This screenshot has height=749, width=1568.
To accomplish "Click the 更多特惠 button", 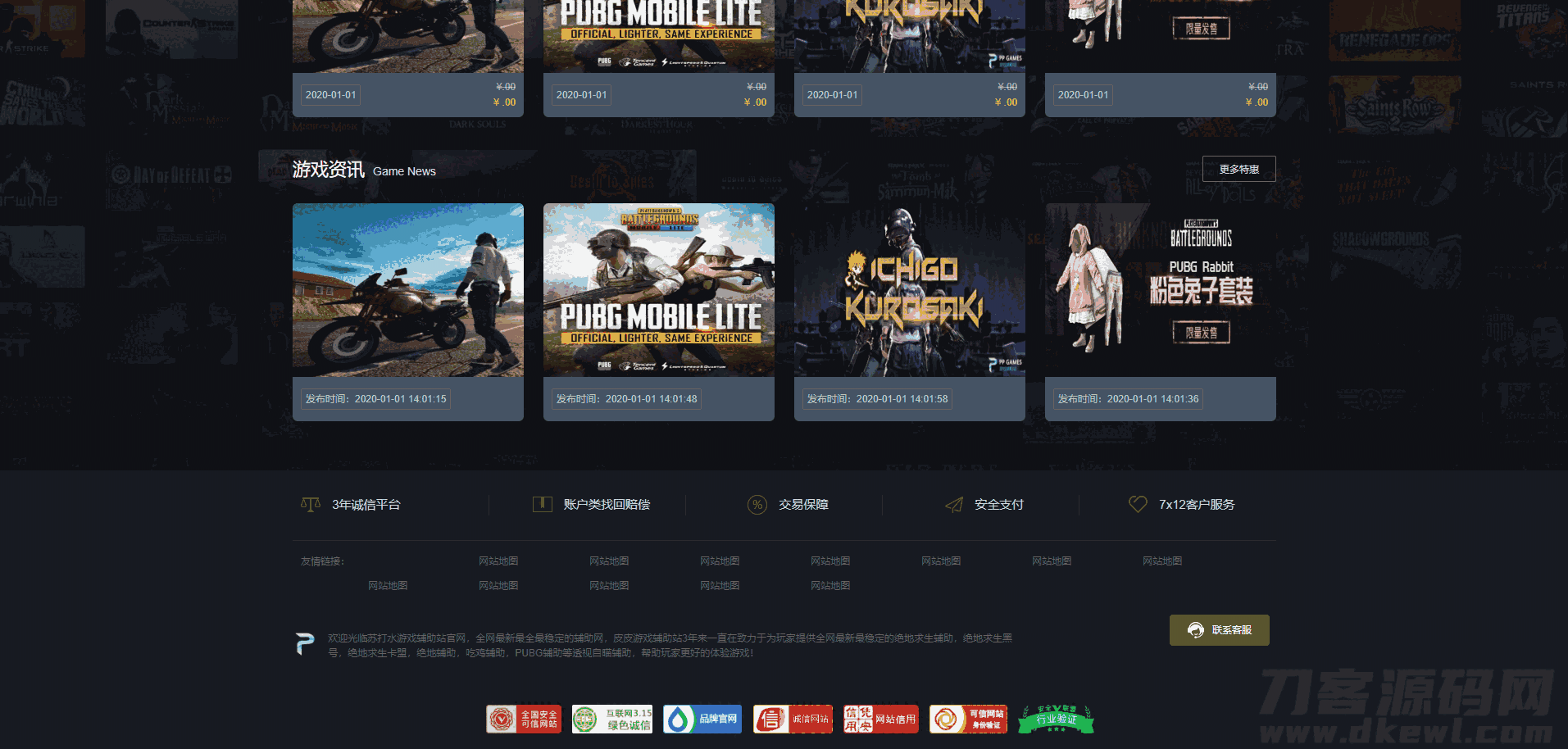I will click(x=1239, y=169).
